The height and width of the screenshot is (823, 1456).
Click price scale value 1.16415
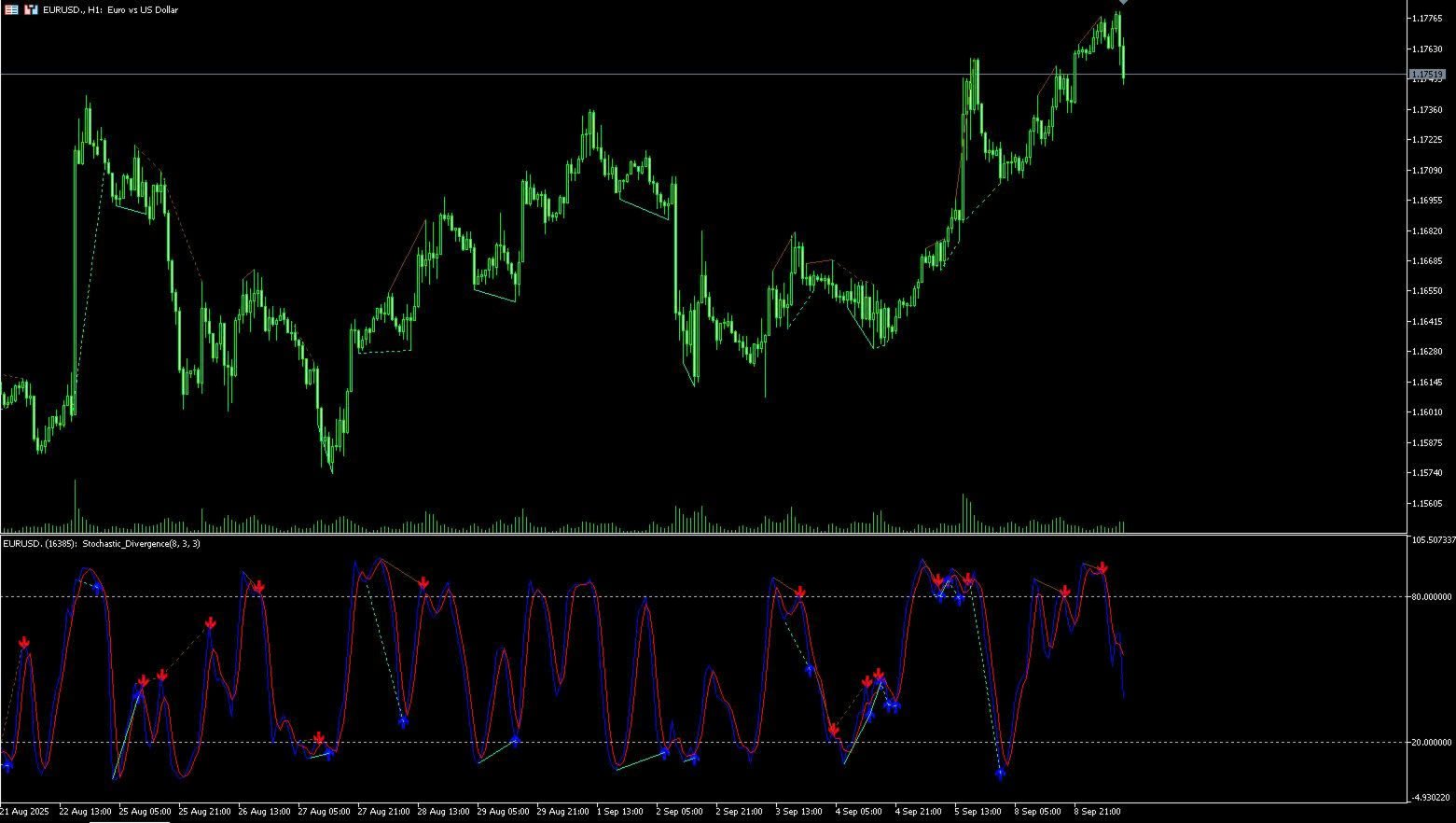tap(1429, 322)
